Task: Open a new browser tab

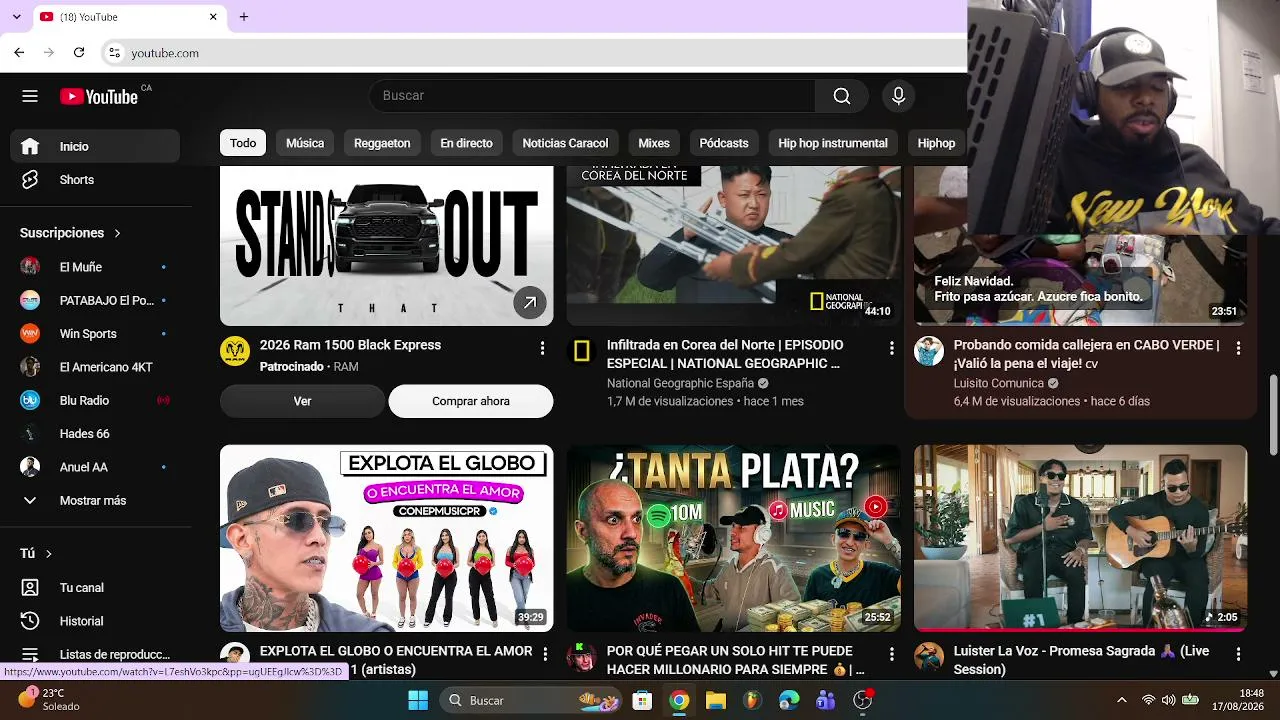Action: coord(243,17)
